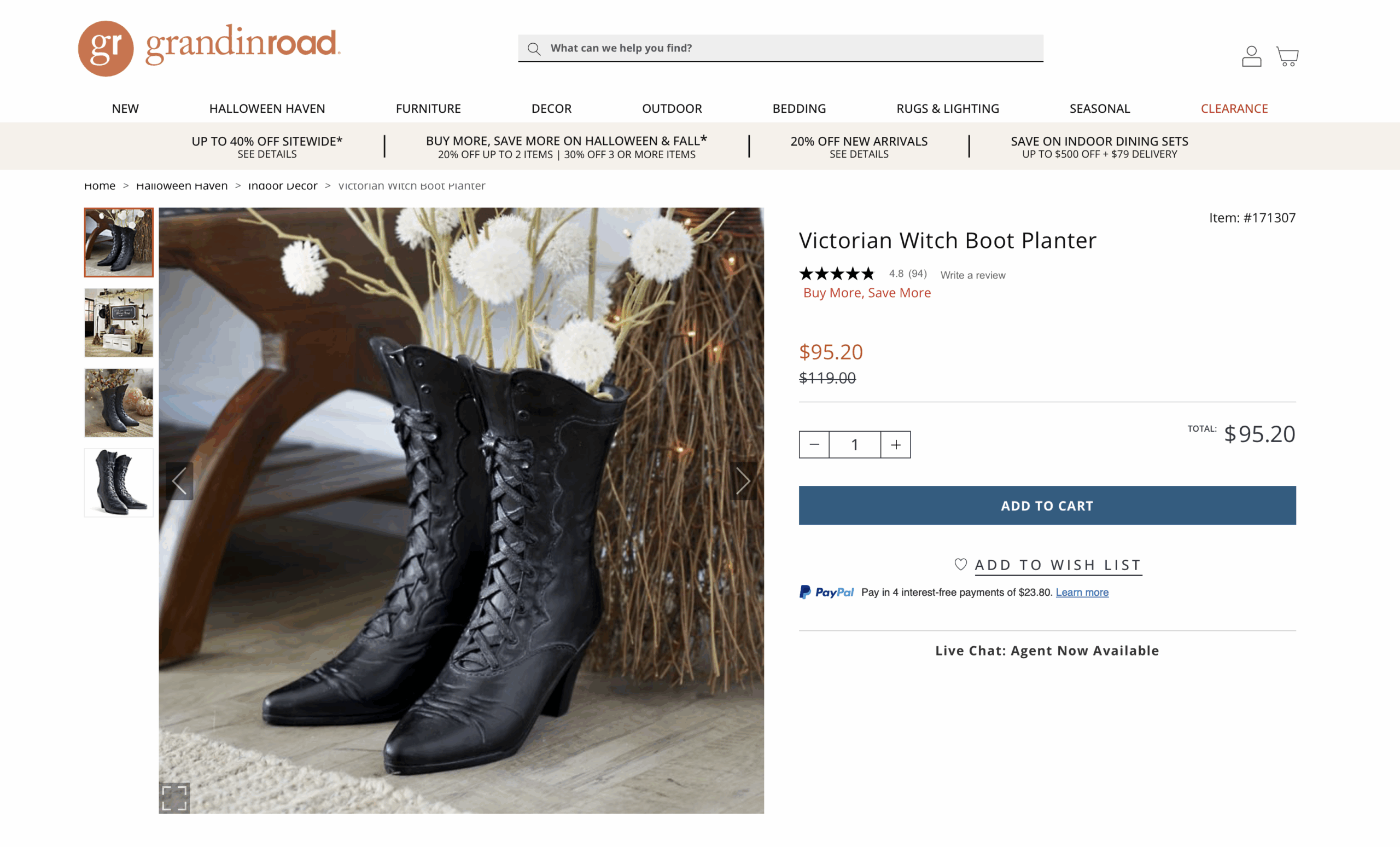Select the white-background boots thumbnail
Image resolution: width=1400 pixels, height=847 pixels.
(119, 483)
